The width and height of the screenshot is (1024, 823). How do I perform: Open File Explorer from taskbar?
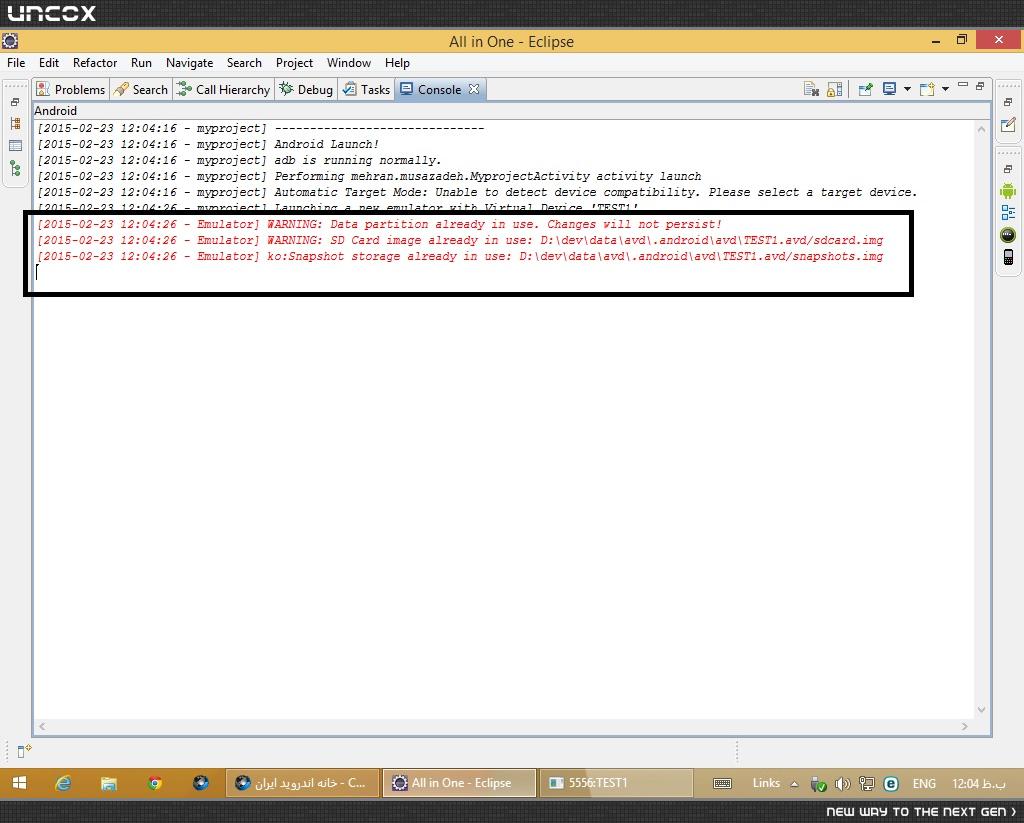108,783
